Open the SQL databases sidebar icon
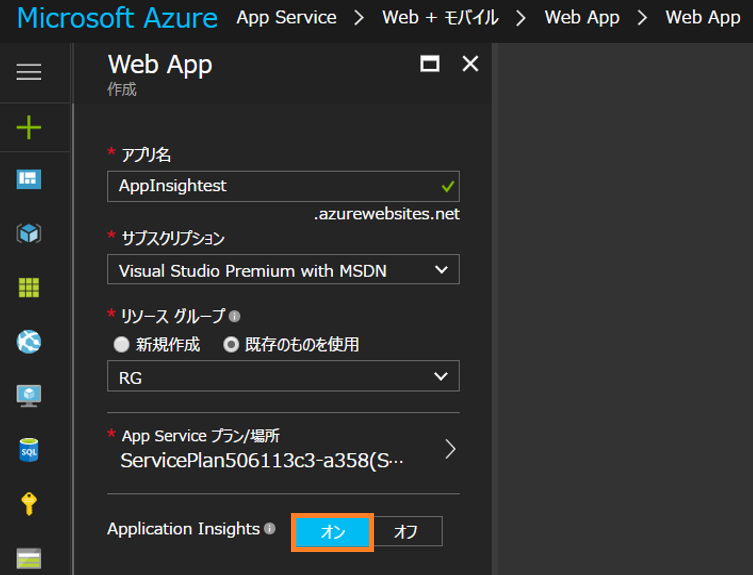 pos(29,450)
